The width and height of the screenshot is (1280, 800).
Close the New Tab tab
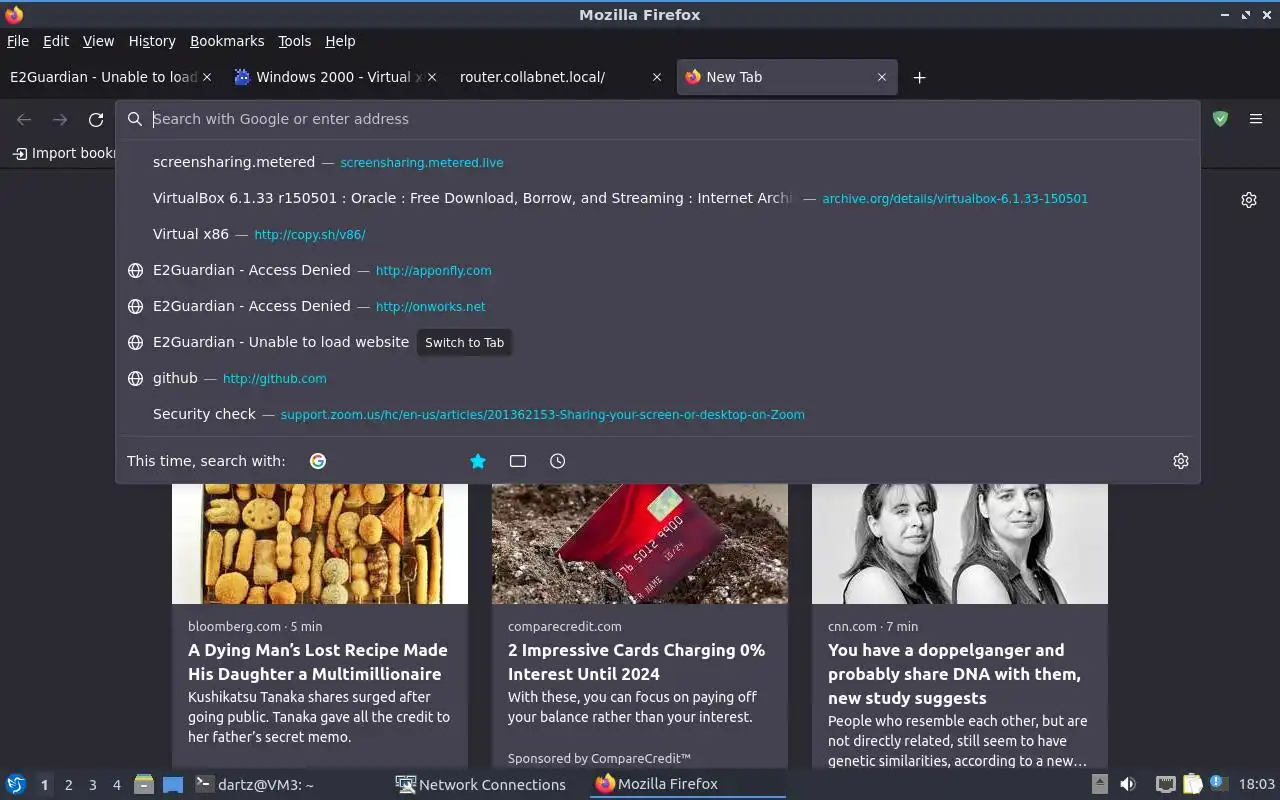(881, 77)
